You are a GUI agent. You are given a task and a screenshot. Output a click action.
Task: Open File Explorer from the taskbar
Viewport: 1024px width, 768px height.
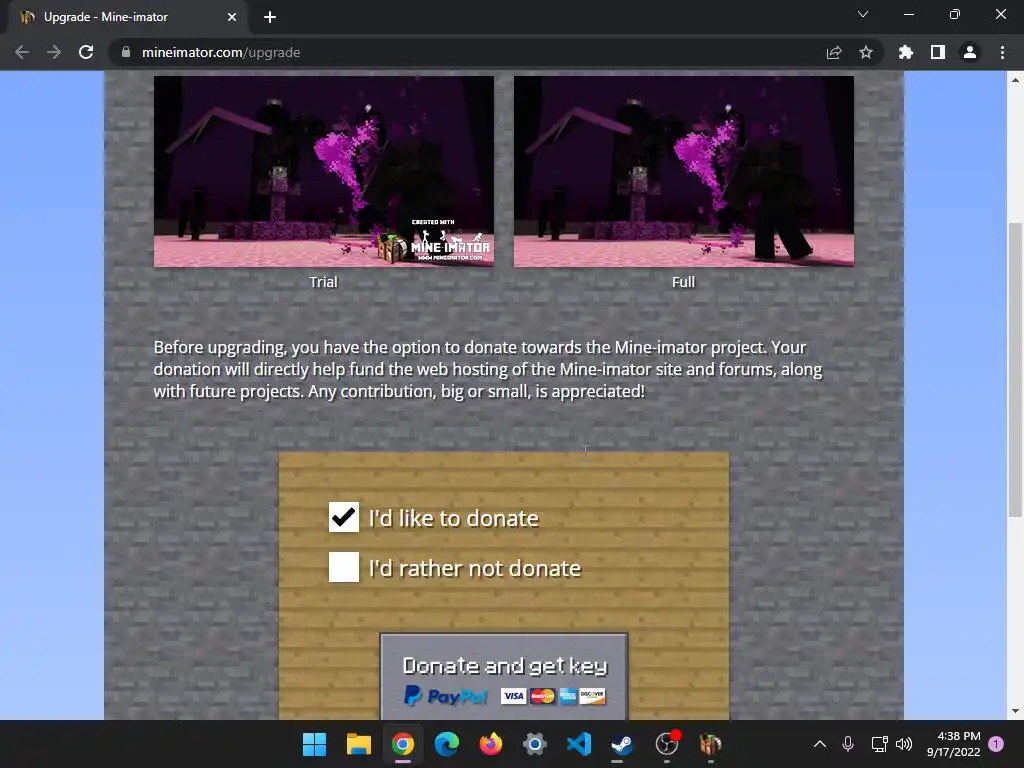pyautogui.click(x=359, y=744)
